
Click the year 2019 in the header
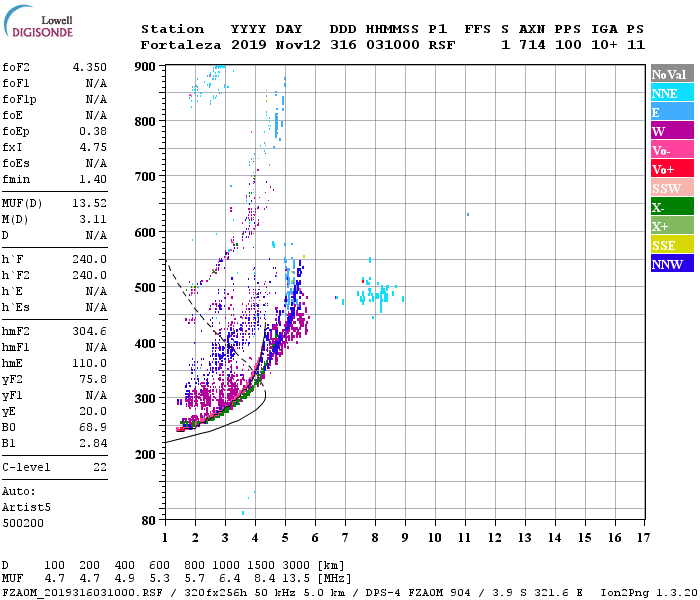click(x=248, y=45)
